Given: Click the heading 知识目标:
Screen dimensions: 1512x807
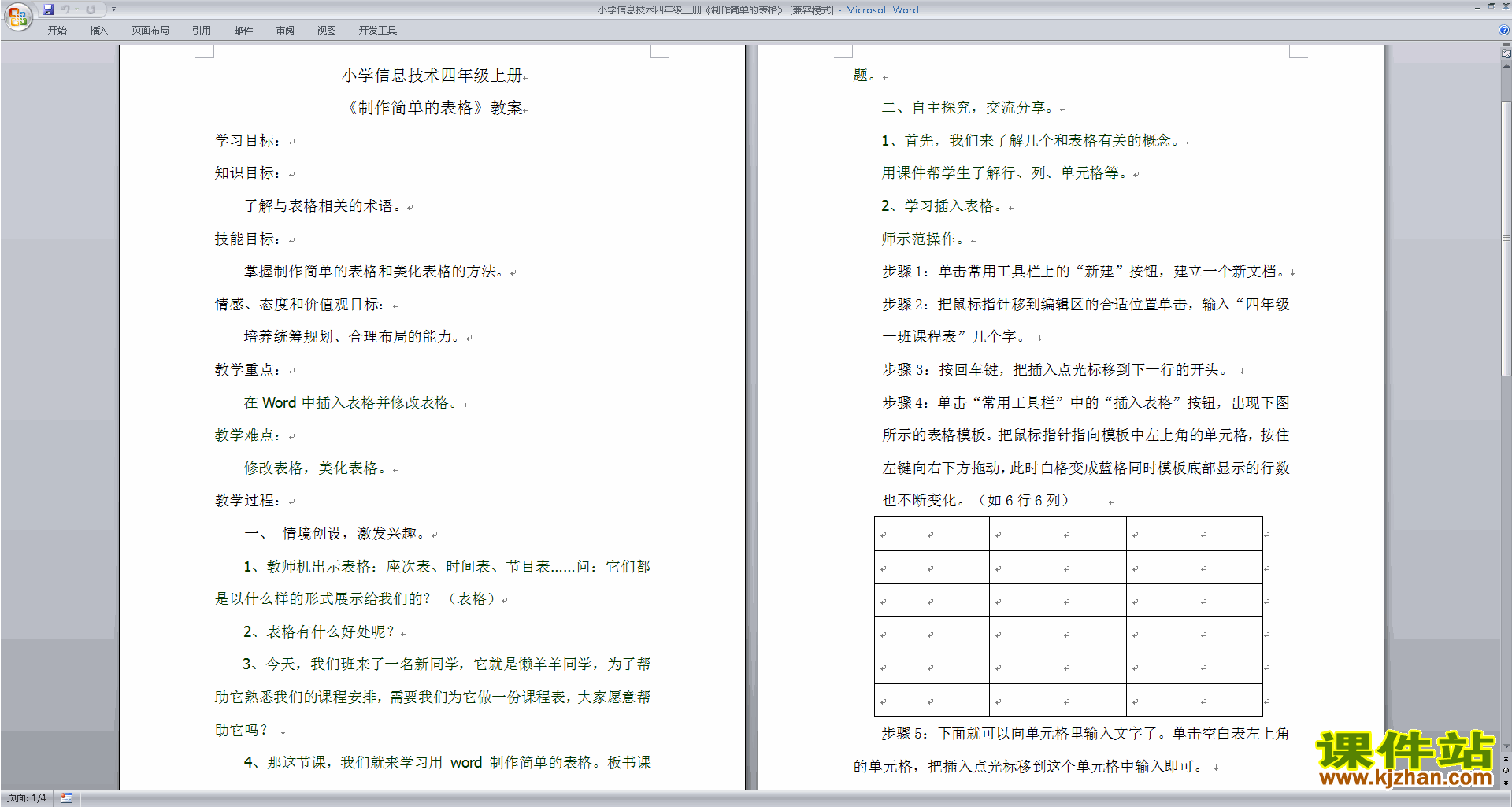Looking at the screenshot, I should 248,173.
